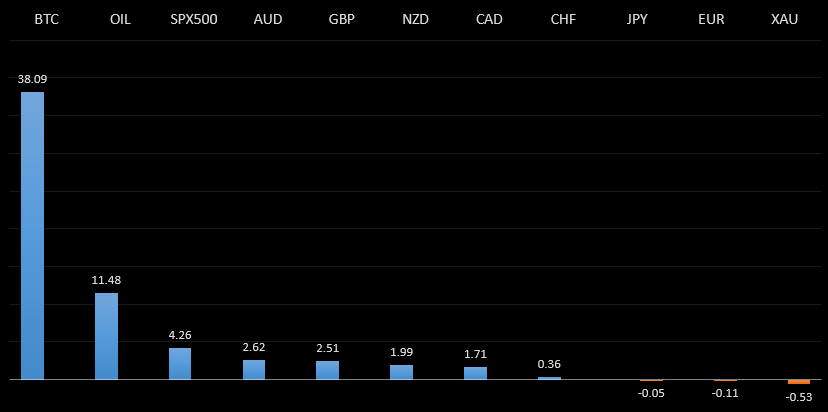This screenshot has width=828, height=412.
Task: Select the -0.11 value label
Action: pos(725,393)
